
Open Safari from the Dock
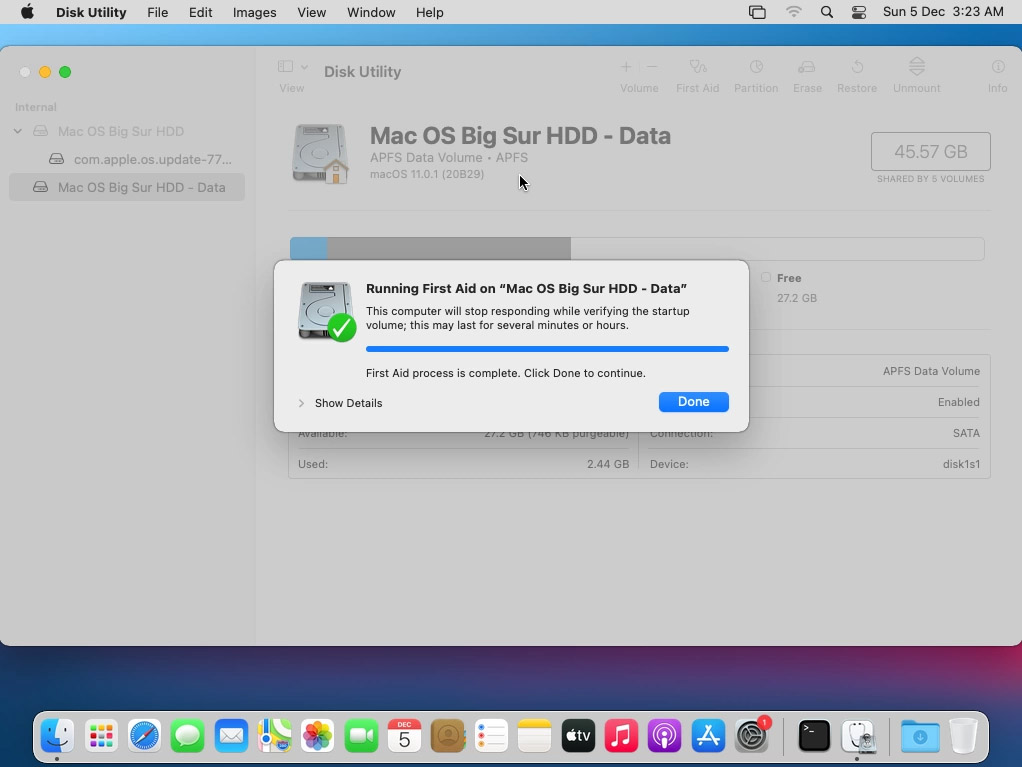[144, 736]
